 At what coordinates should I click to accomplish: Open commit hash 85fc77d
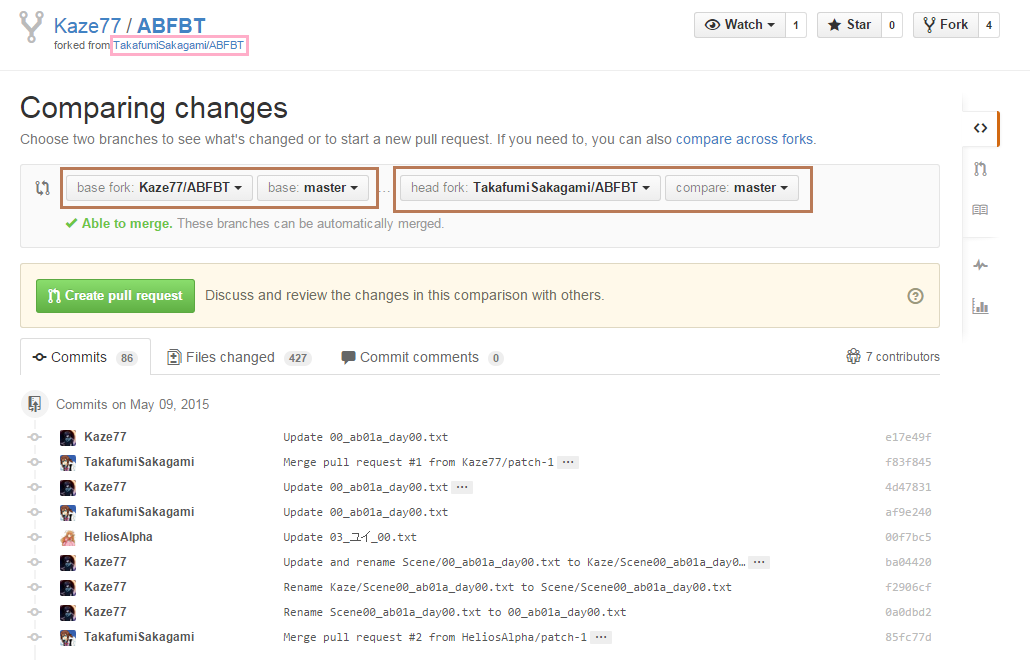(908, 637)
